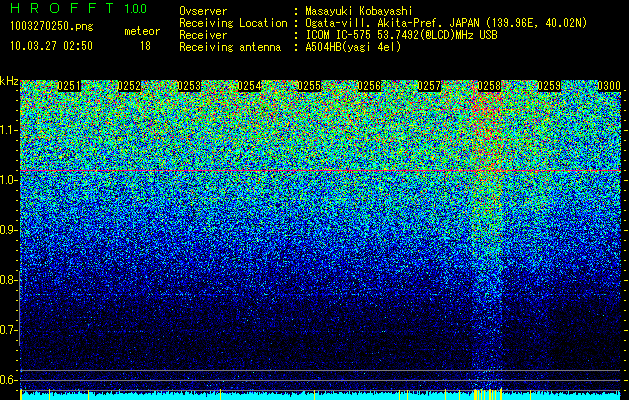Image resolution: width=629 pixels, height=400 pixels.
Task: Click the 0259 time marker
Action: (549, 86)
